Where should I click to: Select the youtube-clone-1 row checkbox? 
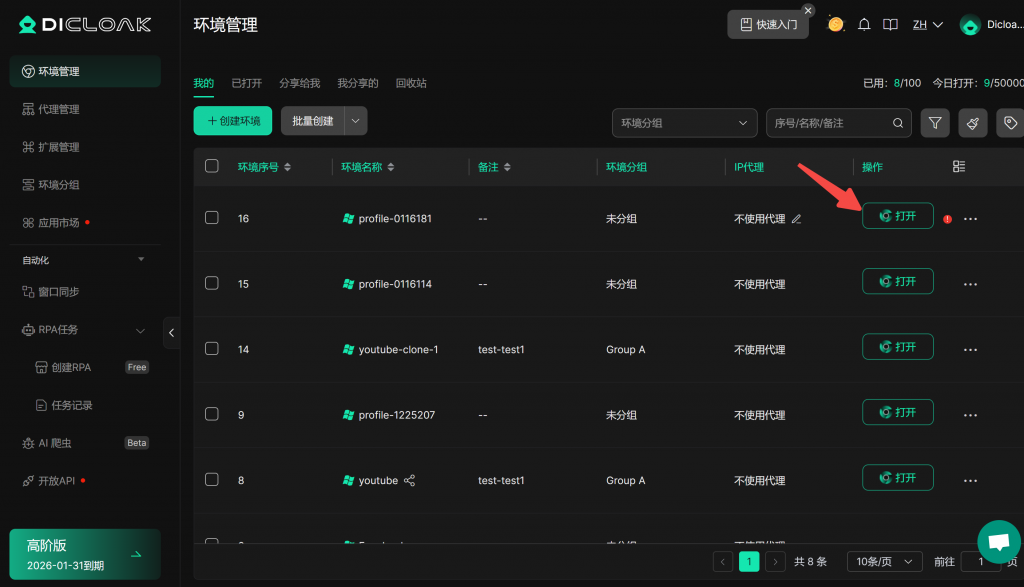tap(212, 348)
